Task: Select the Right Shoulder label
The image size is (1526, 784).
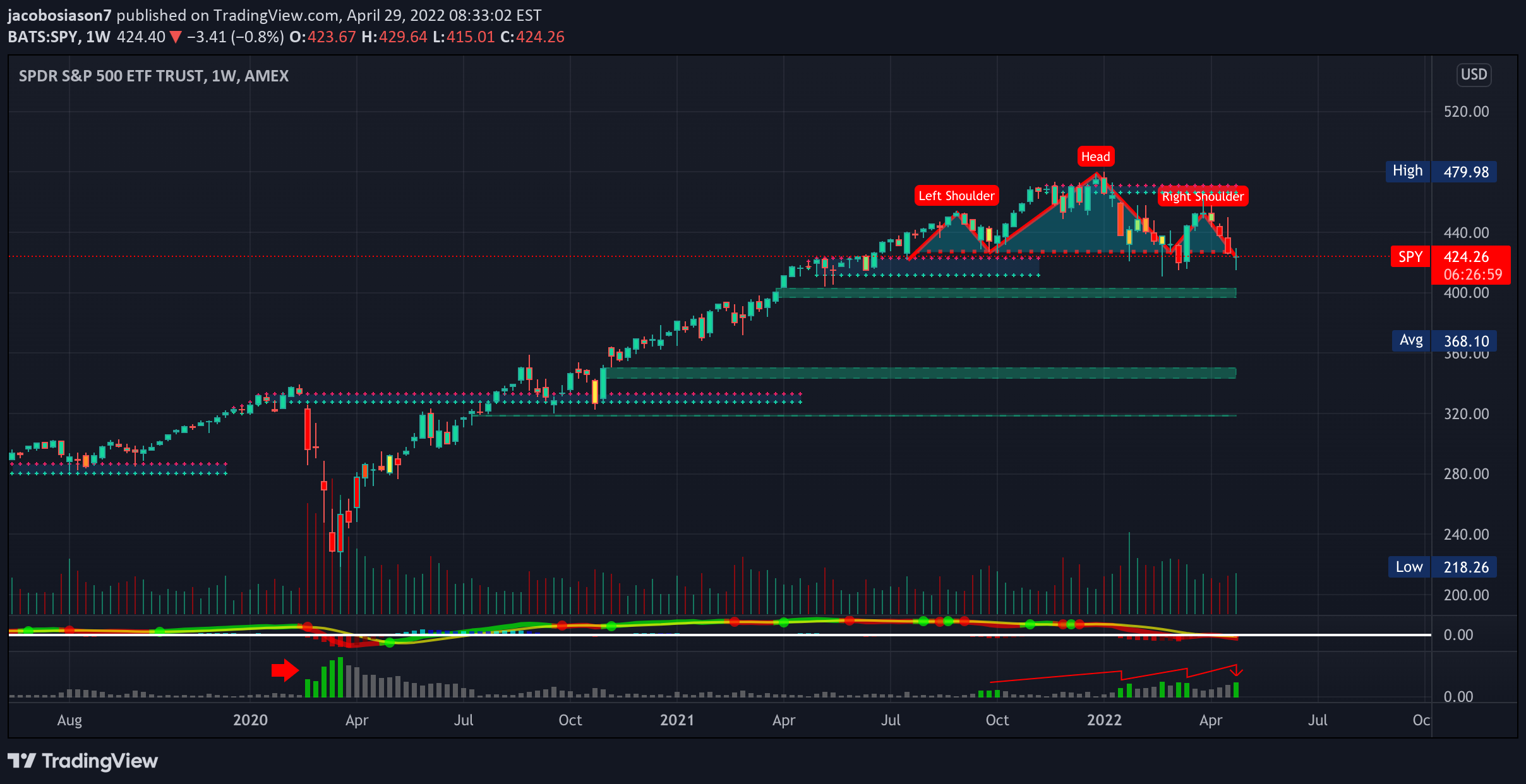Action: point(1203,196)
